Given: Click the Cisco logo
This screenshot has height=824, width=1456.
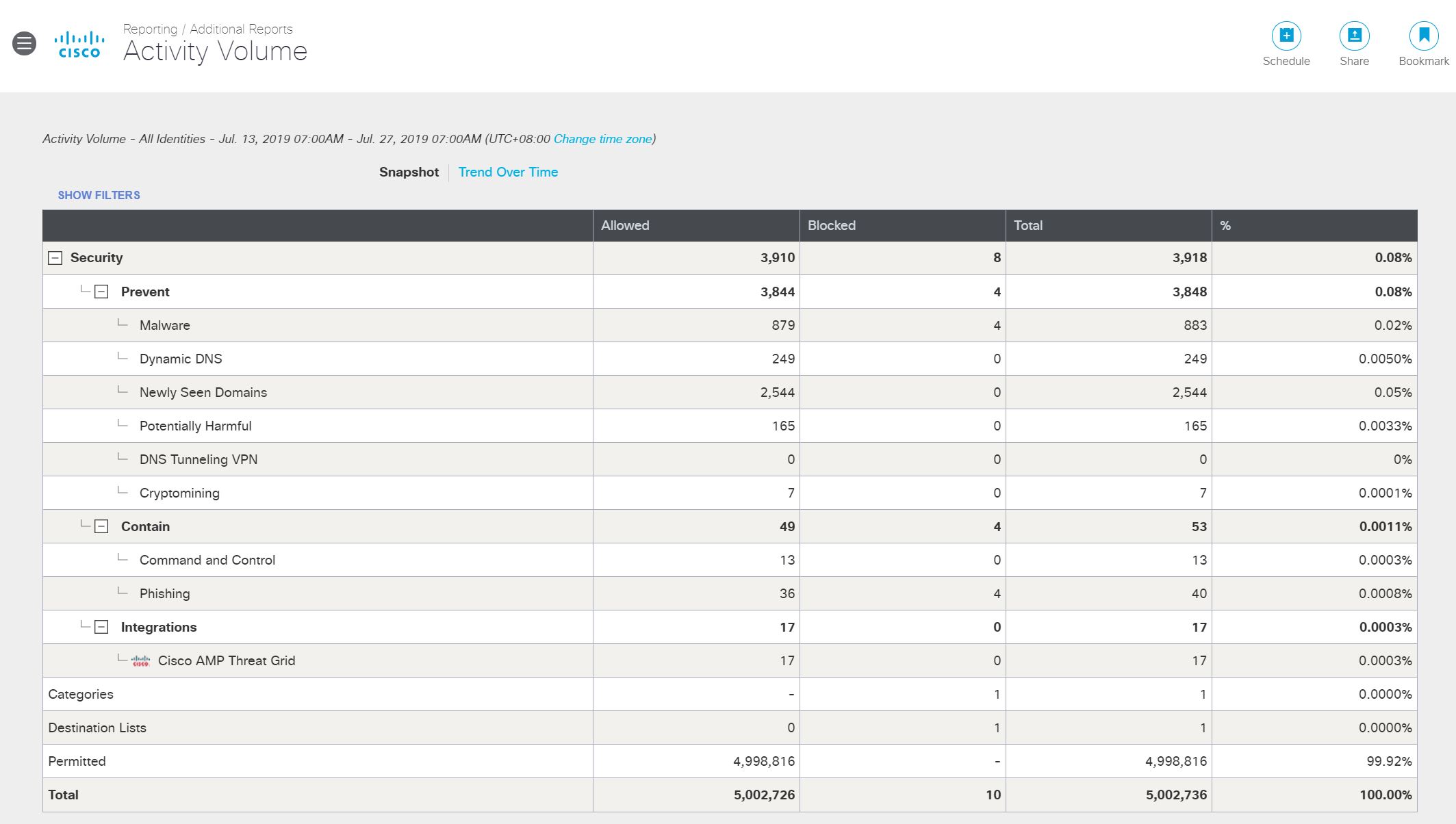Looking at the screenshot, I should (79, 44).
